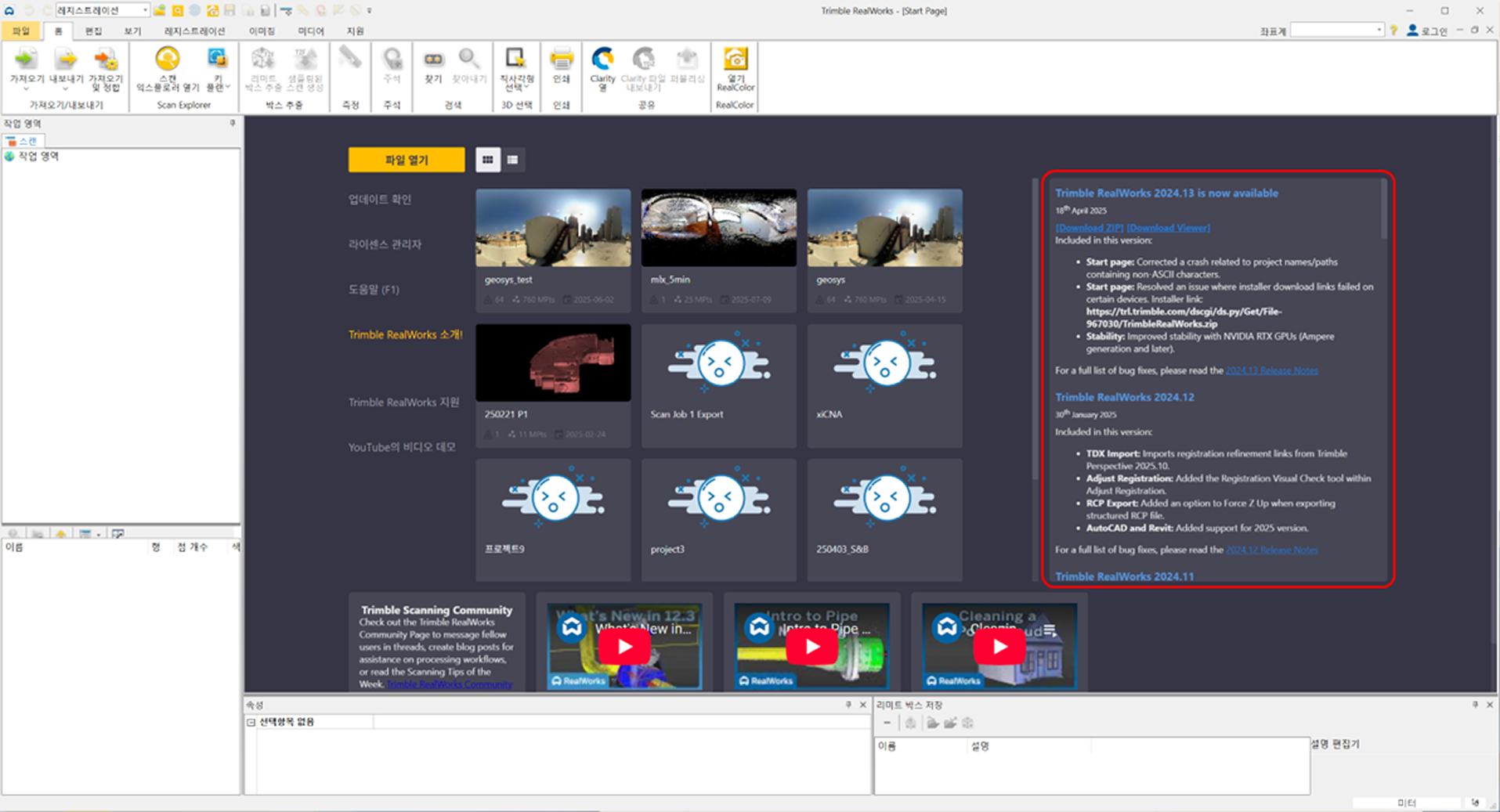This screenshot has width=1500, height=812.
Task: Open the 2024.13 Release Notes link
Action: coord(1271,370)
